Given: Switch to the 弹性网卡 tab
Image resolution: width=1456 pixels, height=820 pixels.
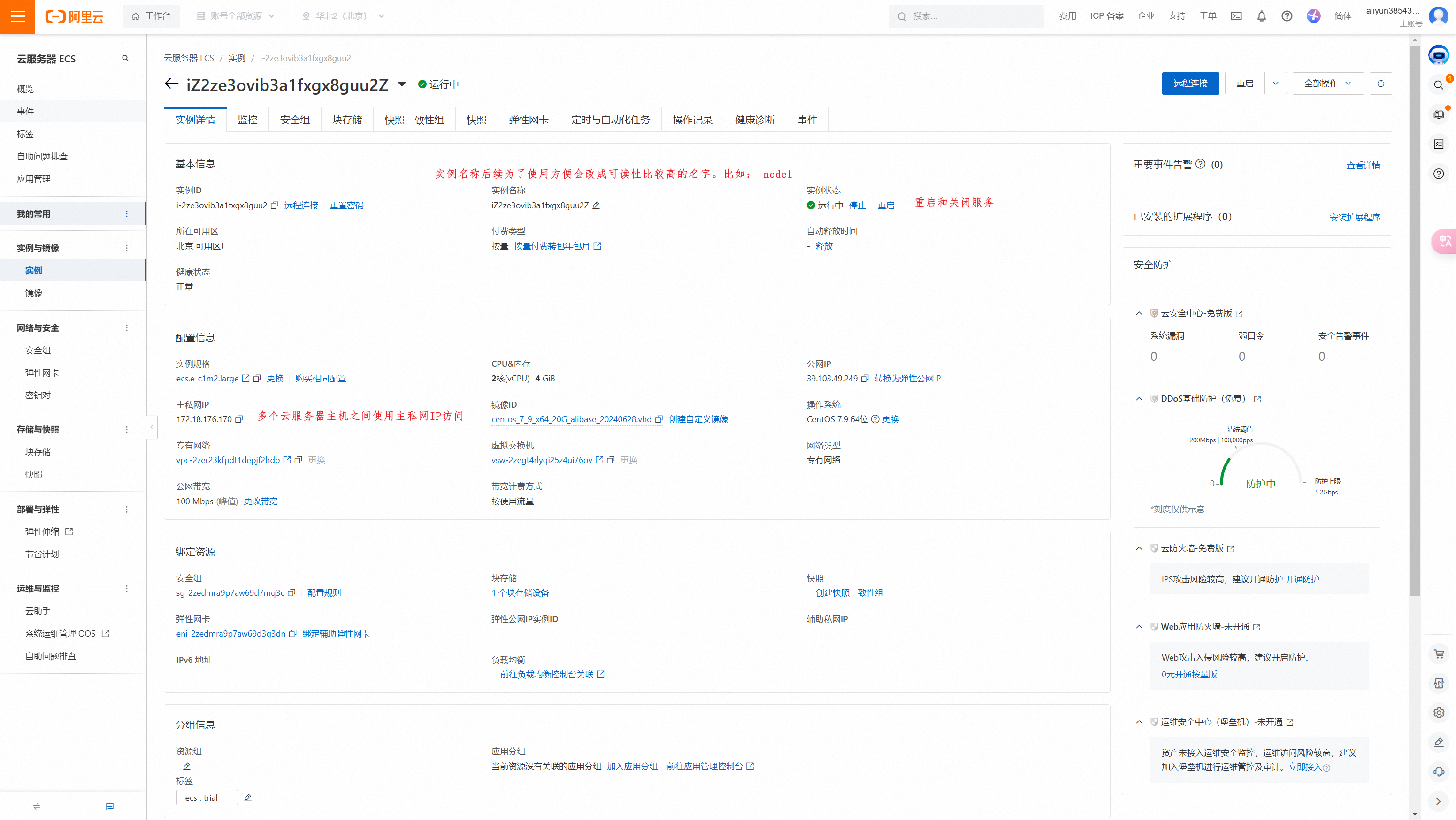Looking at the screenshot, I should 529,120.
